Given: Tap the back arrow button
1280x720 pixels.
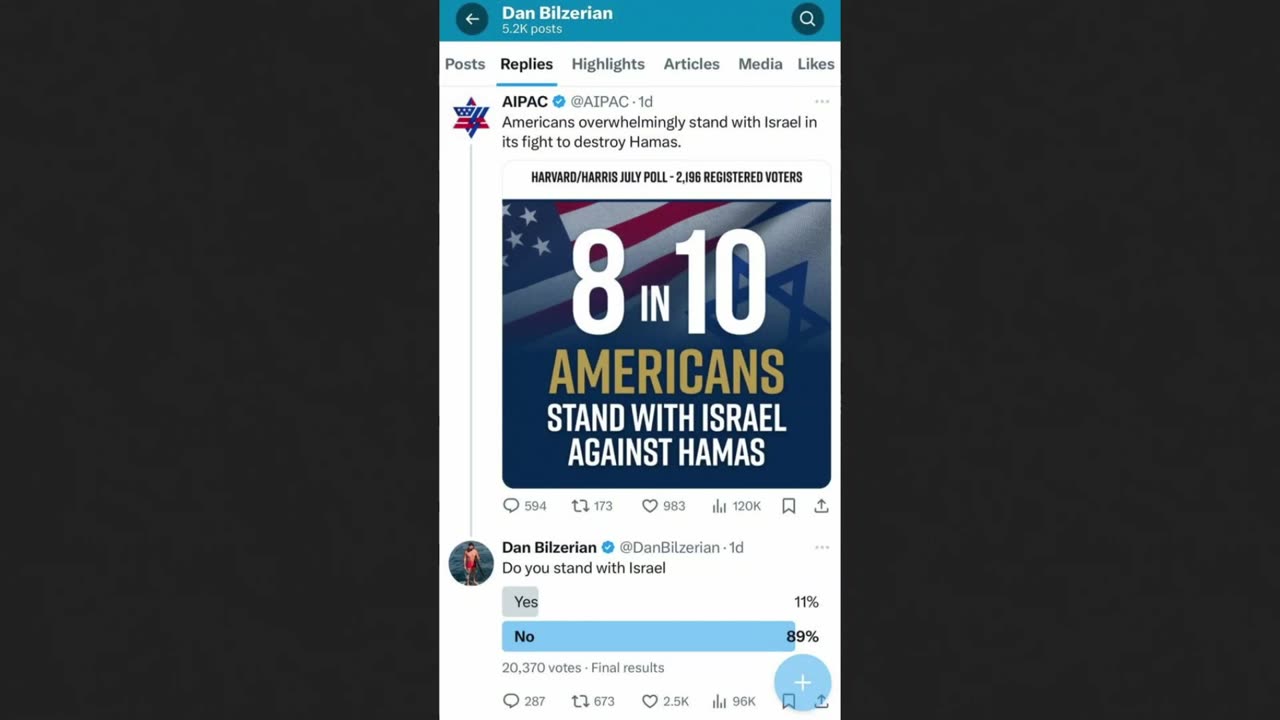Looking at the screenshot, I should pyautogui.click(x=472, y=19).
